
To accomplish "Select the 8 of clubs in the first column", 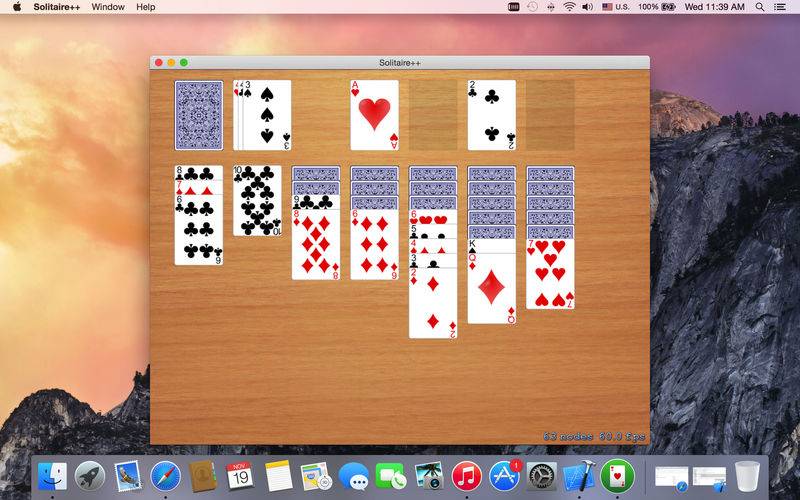I will tap(198, 173).
